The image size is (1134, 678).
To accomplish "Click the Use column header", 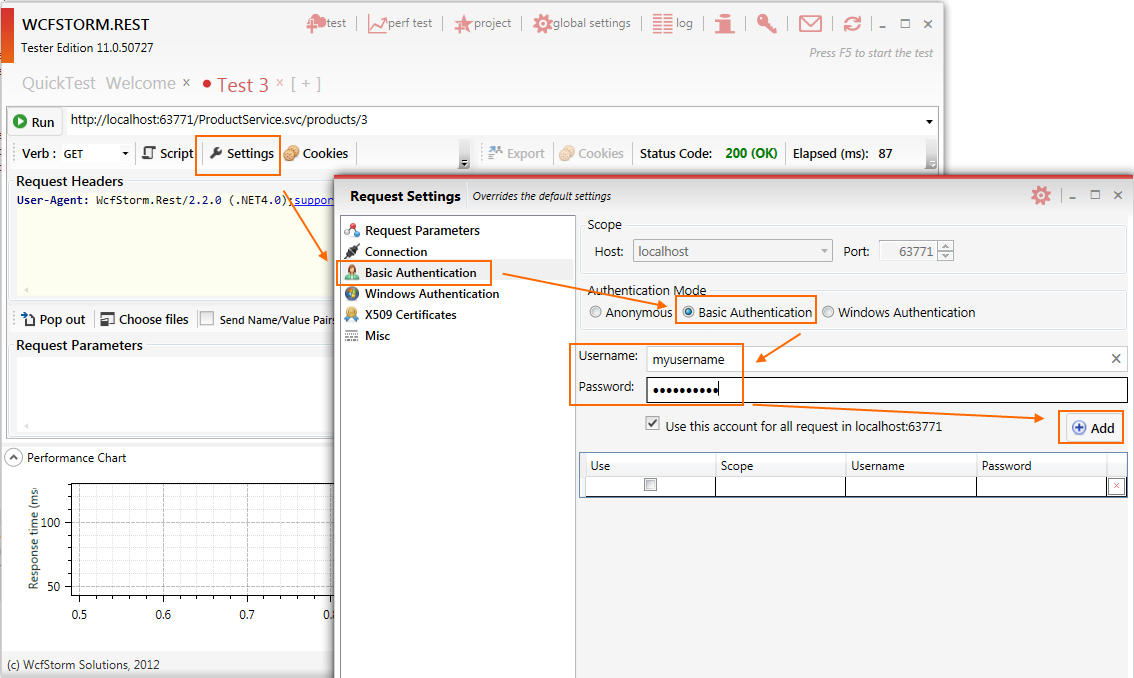I will click(x=649, y=465).
